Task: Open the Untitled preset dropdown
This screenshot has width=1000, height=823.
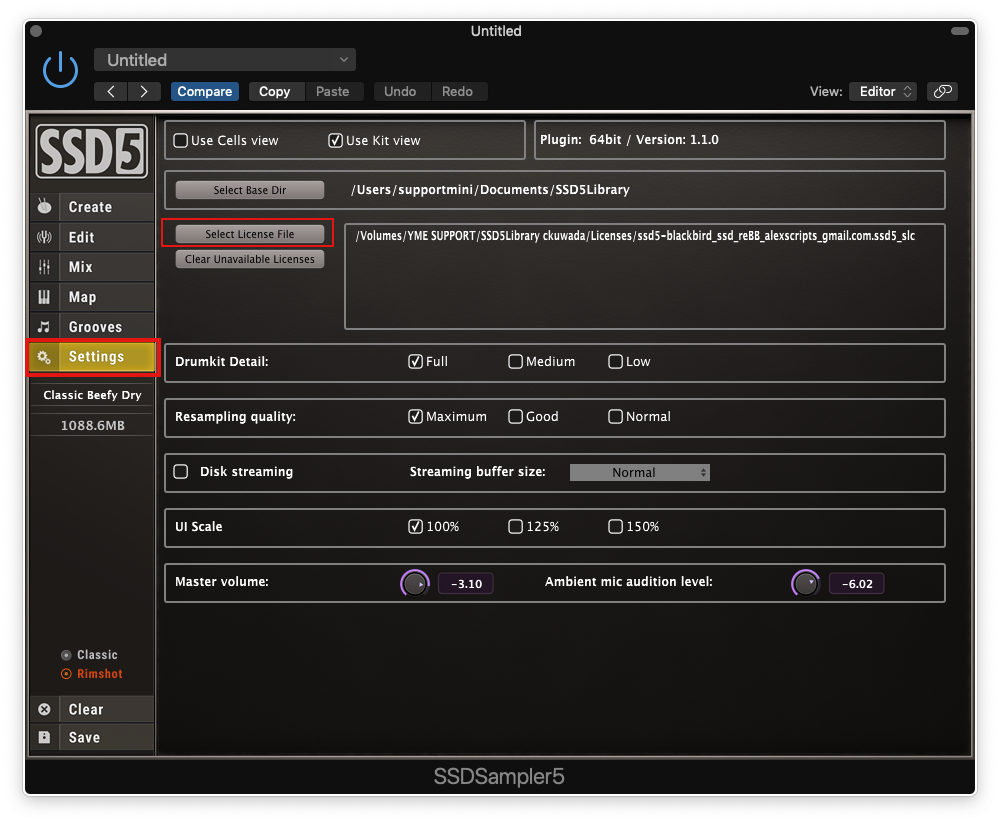Action: point(225,60)
